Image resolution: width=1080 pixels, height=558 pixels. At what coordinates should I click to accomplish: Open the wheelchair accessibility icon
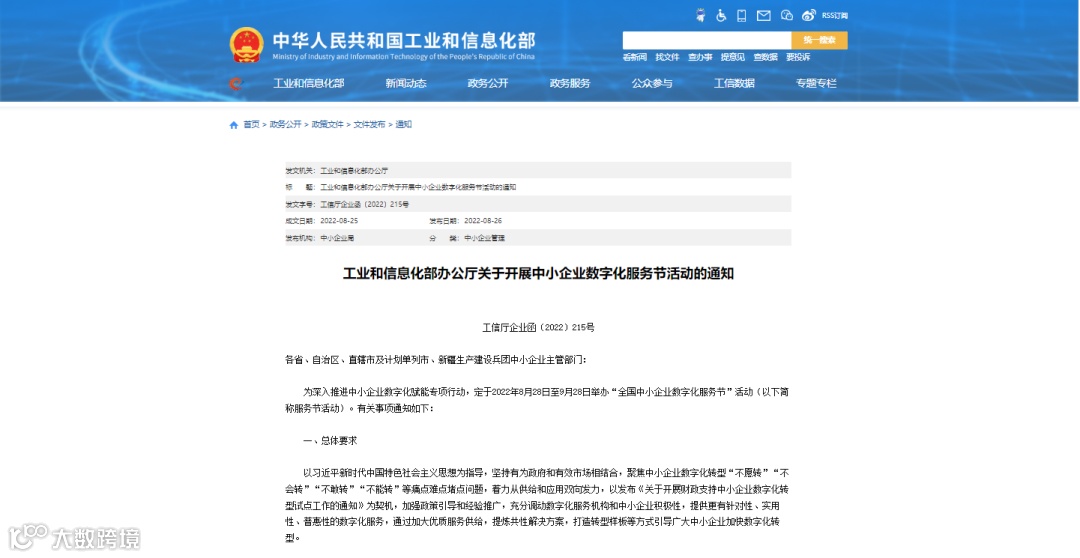pyautogui.click(x=721, y=15)
